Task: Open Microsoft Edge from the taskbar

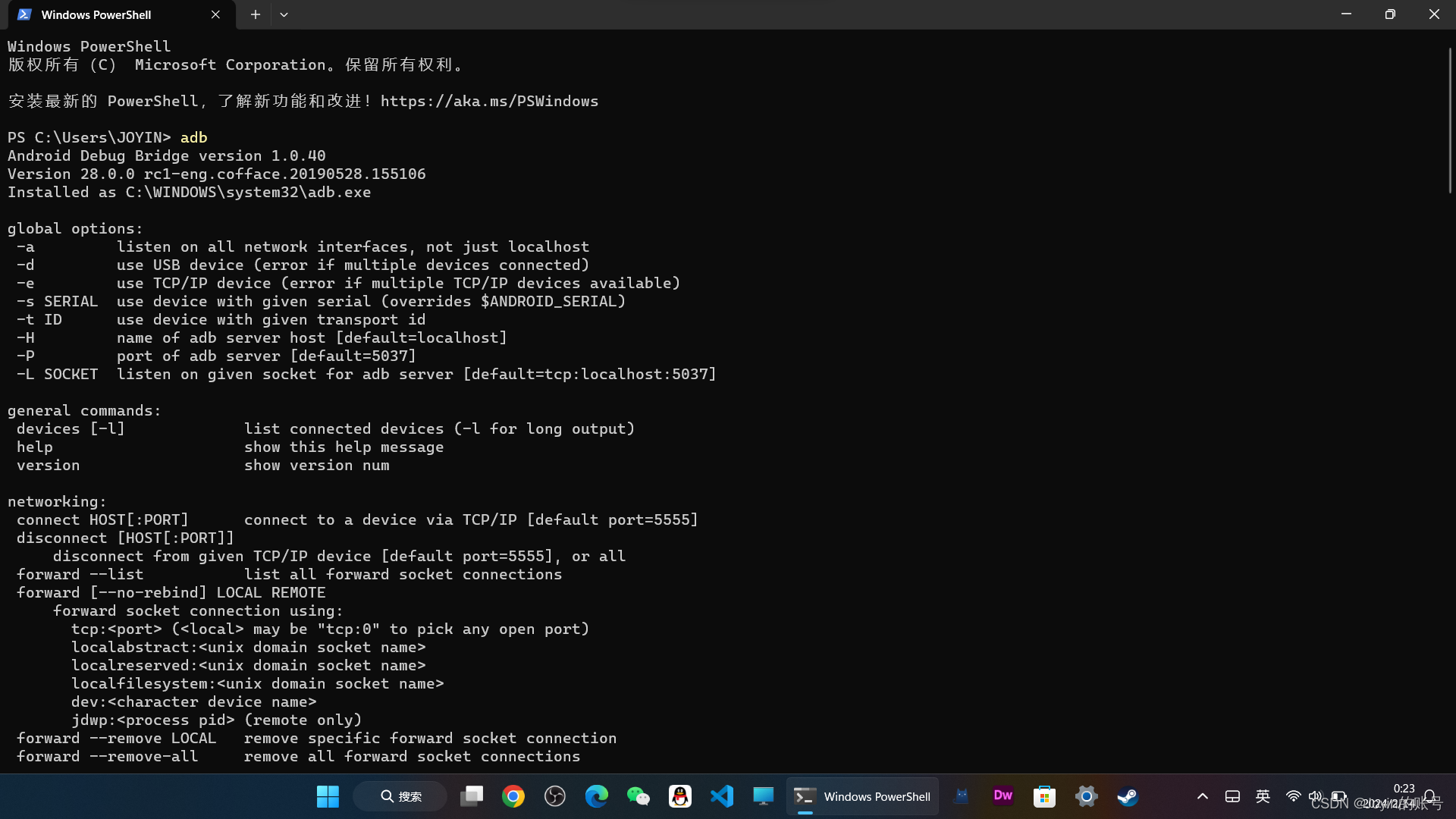Action: [597, 796]
